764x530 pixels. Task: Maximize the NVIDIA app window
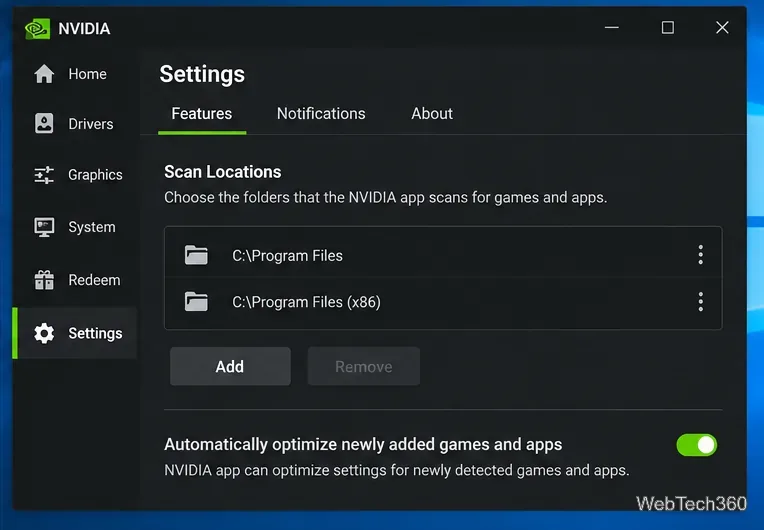[x=668, y=27]
